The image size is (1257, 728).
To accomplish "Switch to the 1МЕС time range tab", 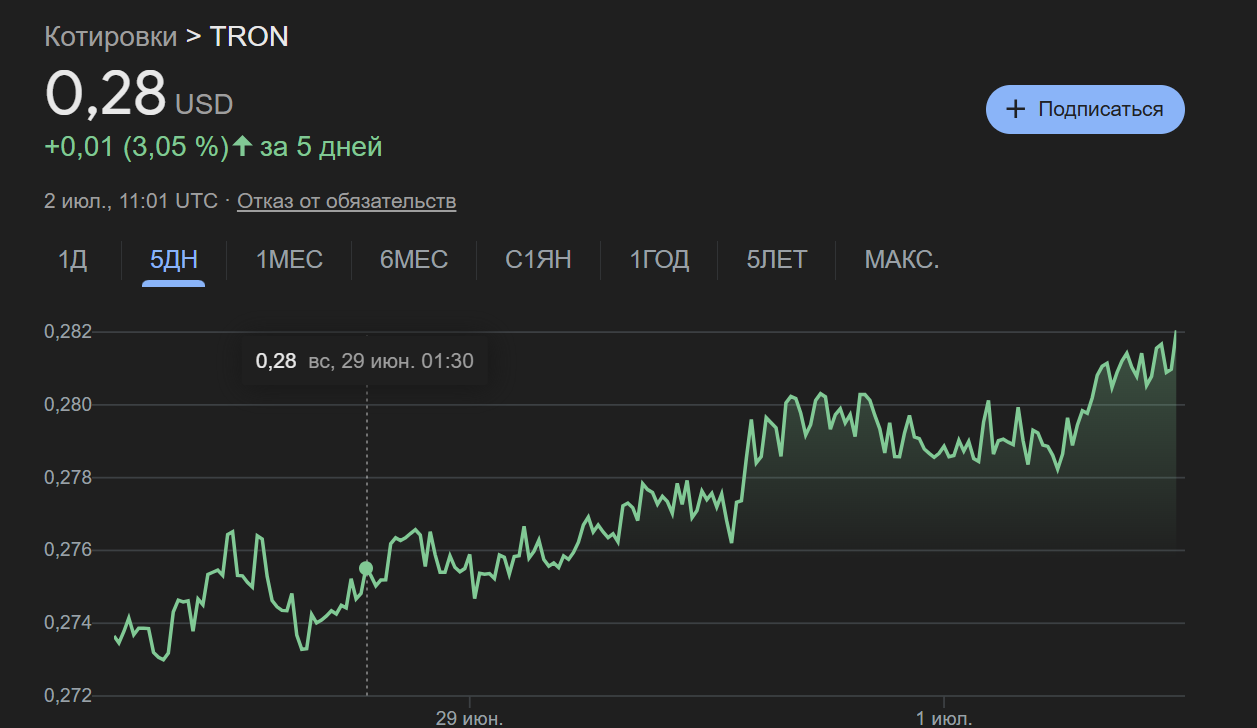I will [289, 261].
